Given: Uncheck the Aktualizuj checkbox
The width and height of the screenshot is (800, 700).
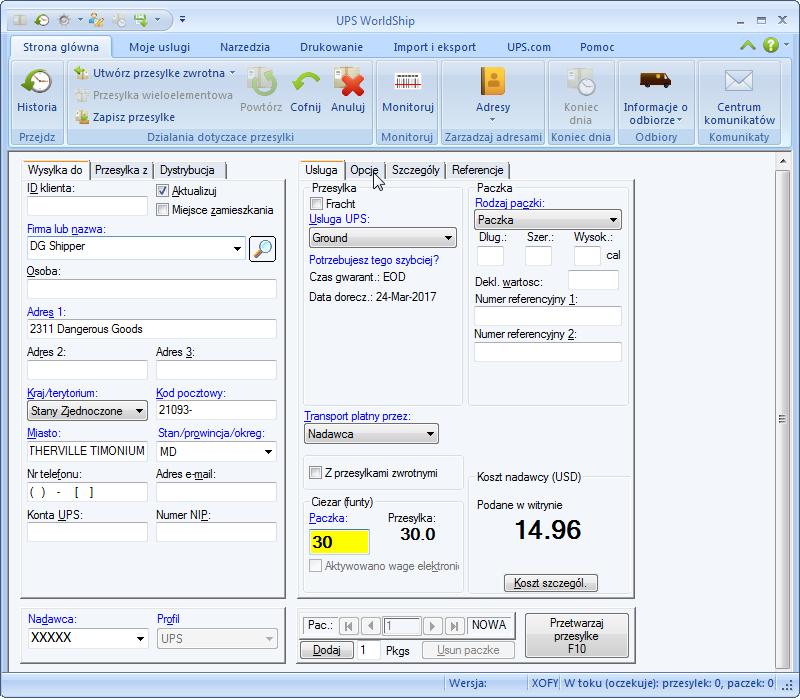Looking at the screenshot, I should pyautogui.click(x=162, y=191).
